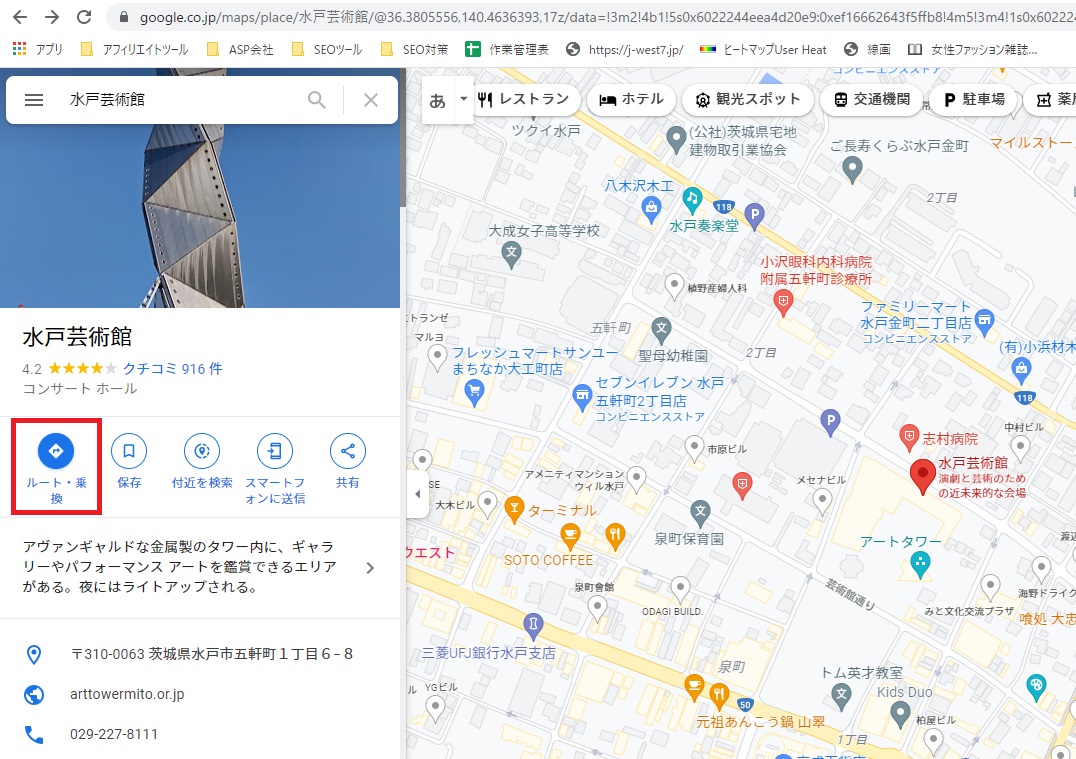Click the 元祖あんこう鍋 山翠 restaurant marker

719,696
